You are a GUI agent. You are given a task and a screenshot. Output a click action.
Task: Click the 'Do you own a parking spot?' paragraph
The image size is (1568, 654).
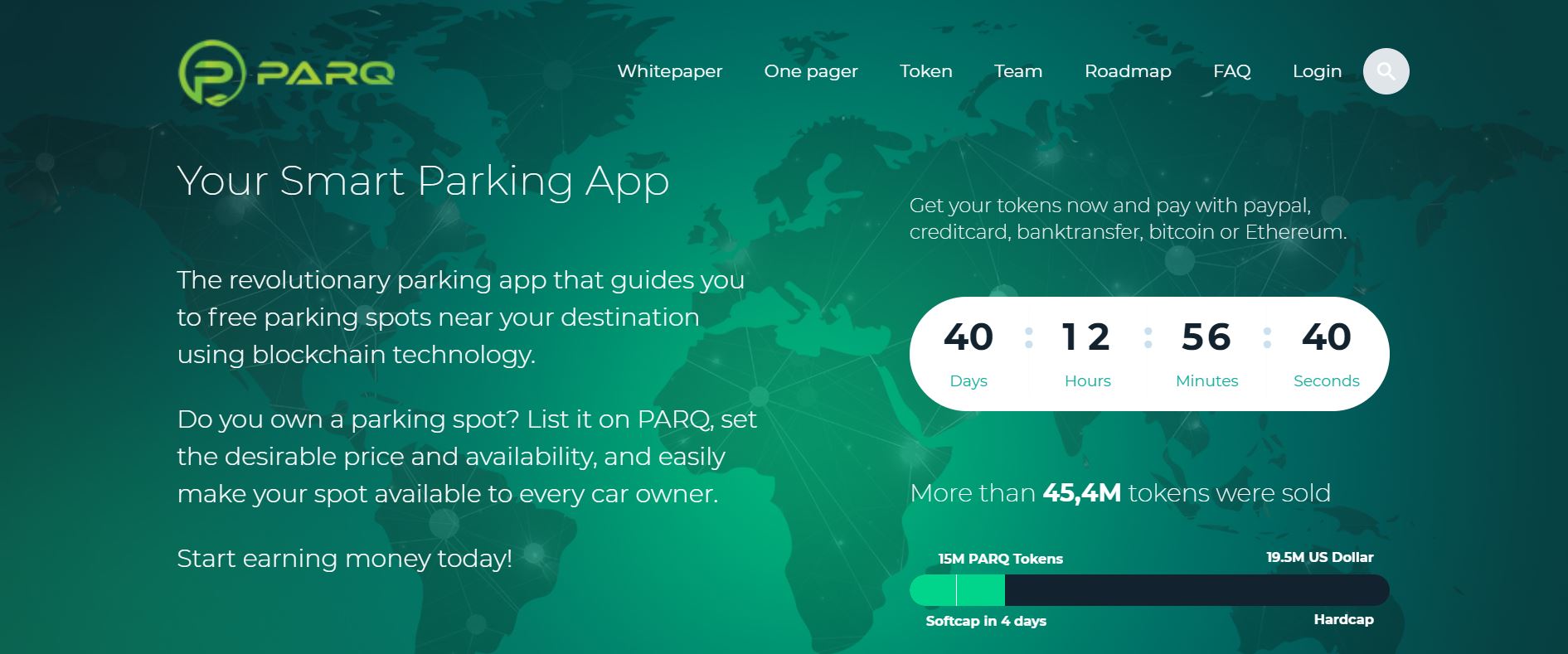[x=467, y=457]
